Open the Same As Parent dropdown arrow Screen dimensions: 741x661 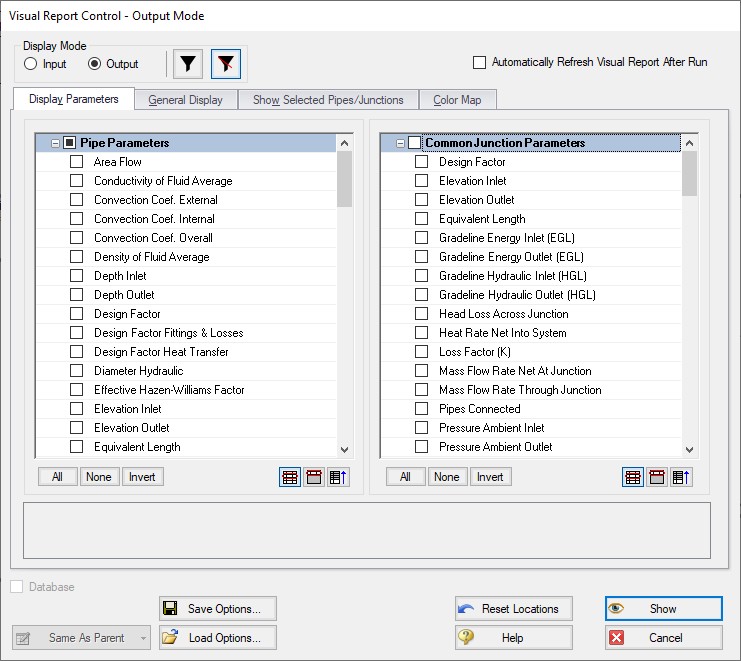143,638
